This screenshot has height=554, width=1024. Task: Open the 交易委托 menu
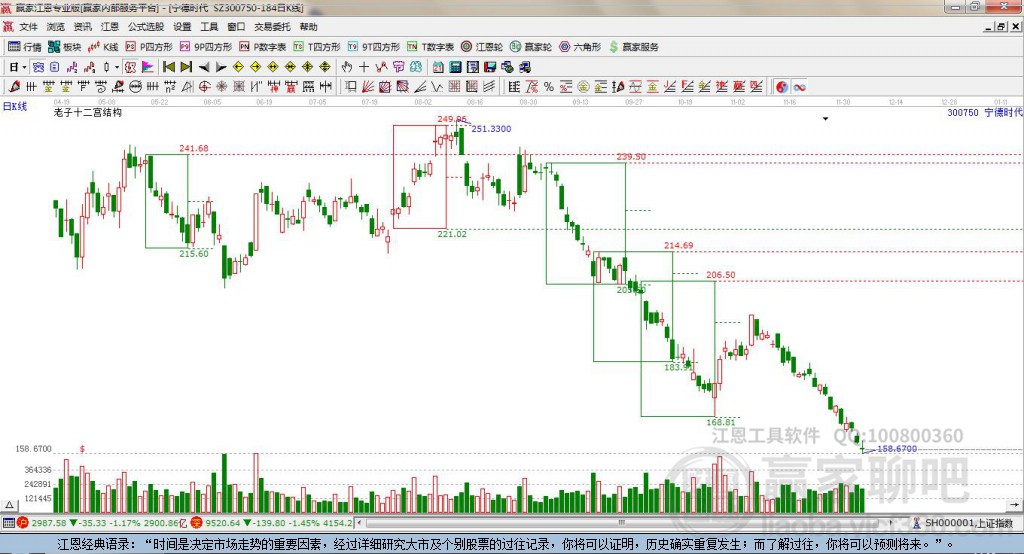tap(272, 27)
